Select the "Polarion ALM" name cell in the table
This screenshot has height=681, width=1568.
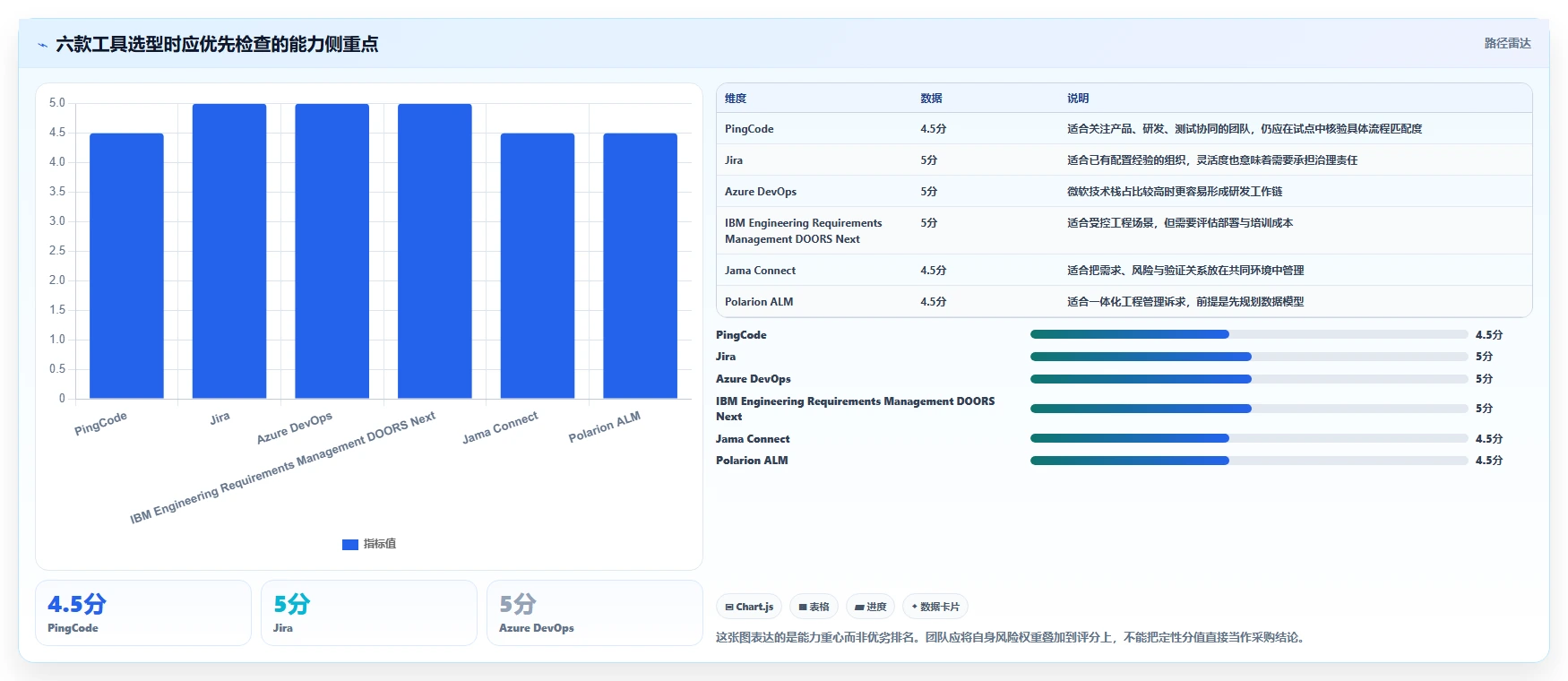[x=759, y=302]
